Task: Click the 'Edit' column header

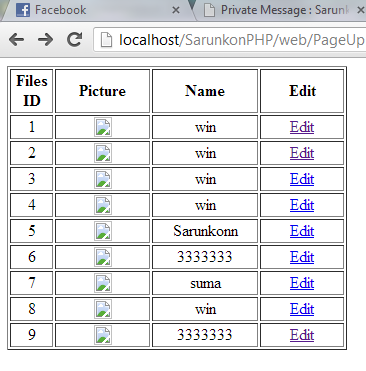Action: coord(302,91)
